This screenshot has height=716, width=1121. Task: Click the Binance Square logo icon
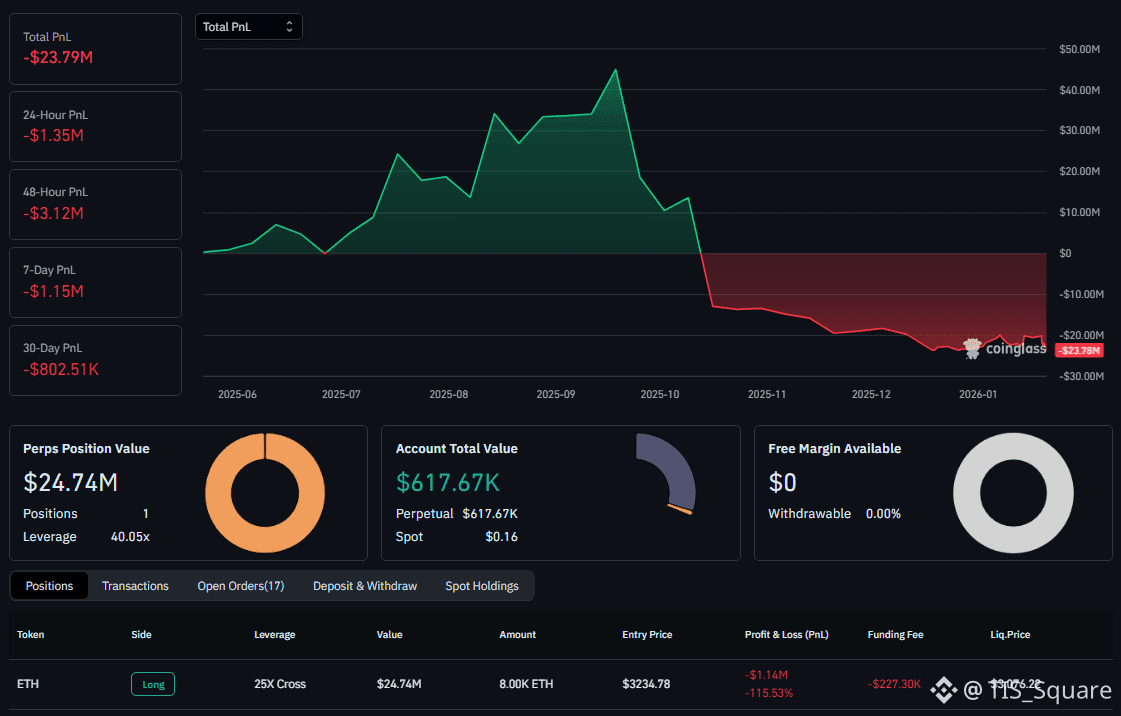pyautogui.click(x=943, y=689)
